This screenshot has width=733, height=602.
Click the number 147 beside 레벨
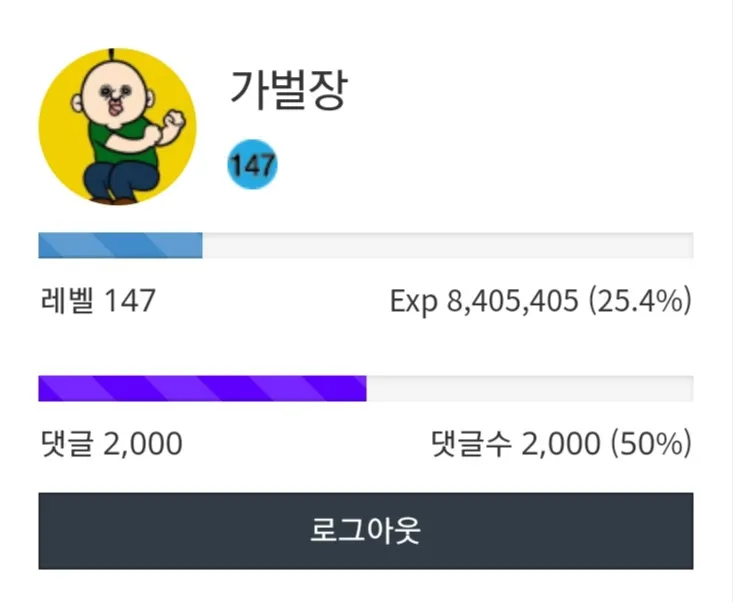click(129, 301)
